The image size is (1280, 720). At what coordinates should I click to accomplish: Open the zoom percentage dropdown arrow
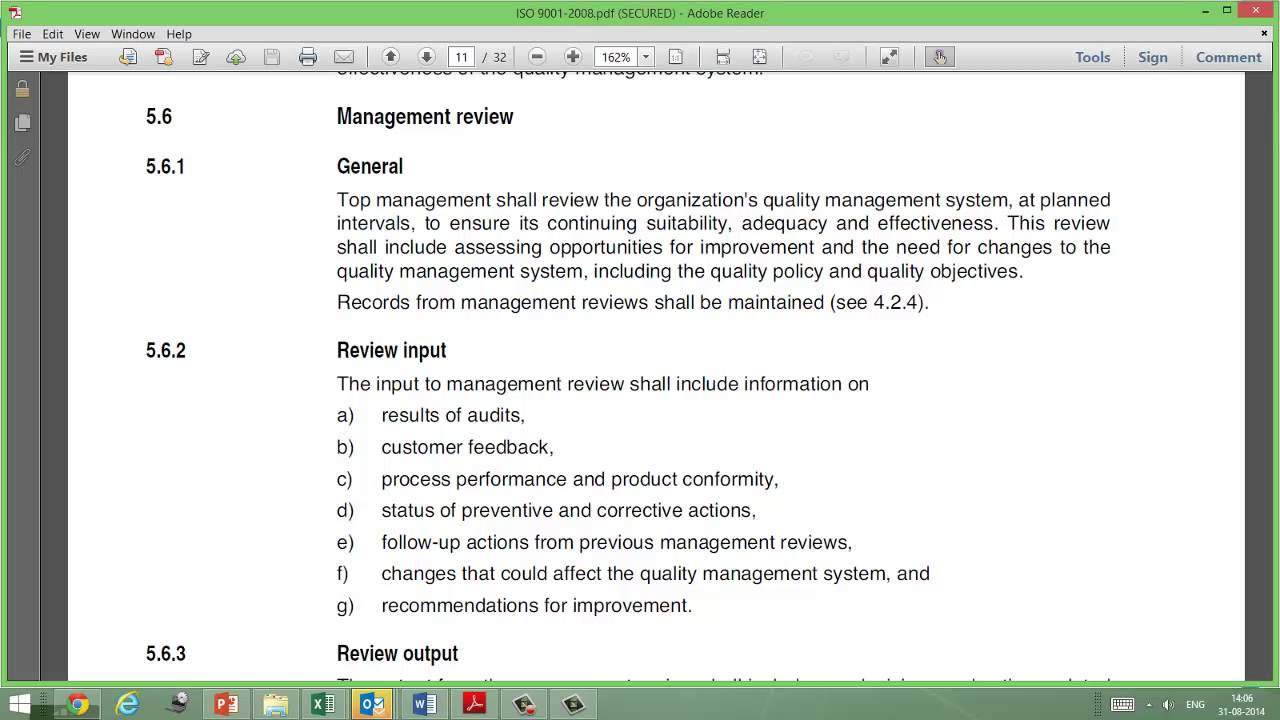pyautogui.click(x=646, y=57)
